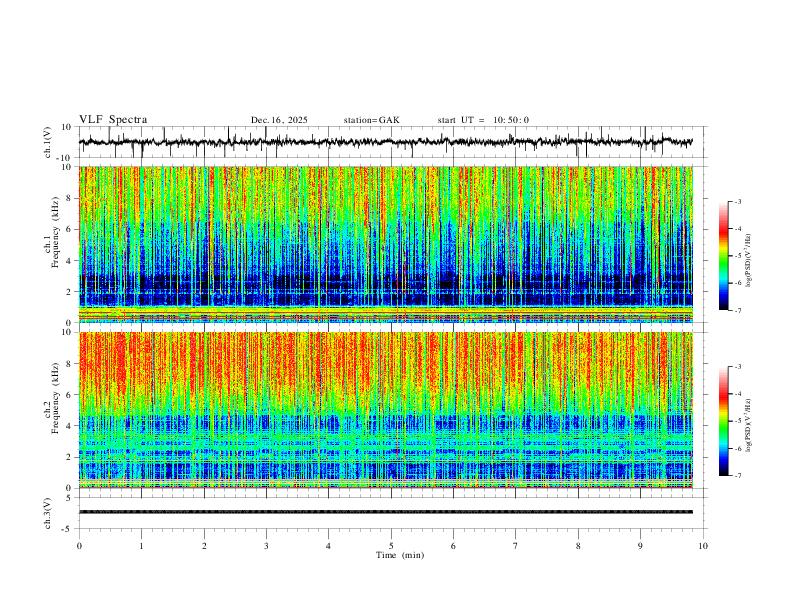Screen dimensions: 792x612
Task: Click the 'station=GAK' label
Action: click(x=371, y=120)
